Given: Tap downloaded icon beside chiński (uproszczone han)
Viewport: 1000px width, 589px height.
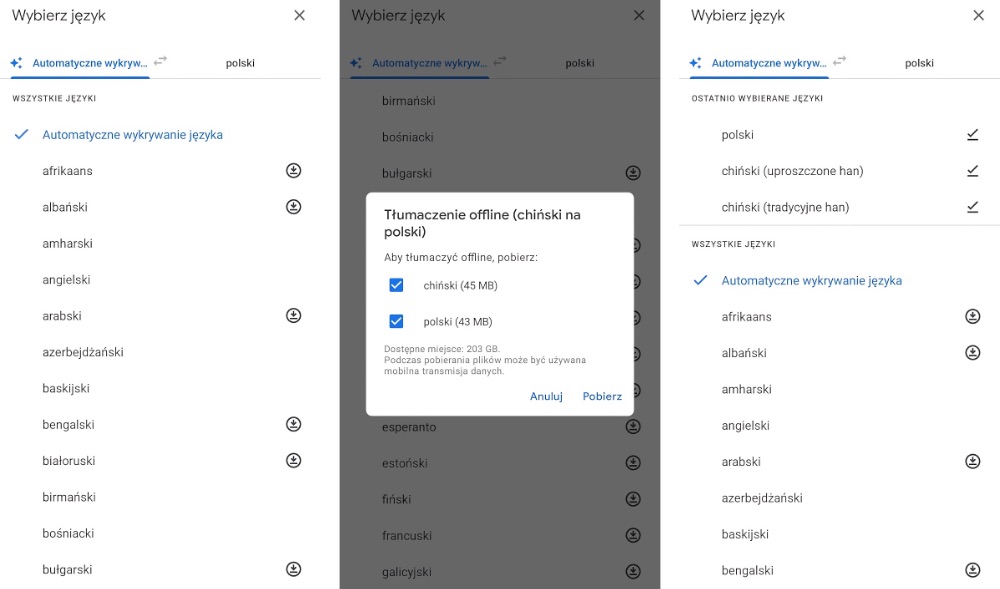Looking at the screenshot, I should coord(972,171).
